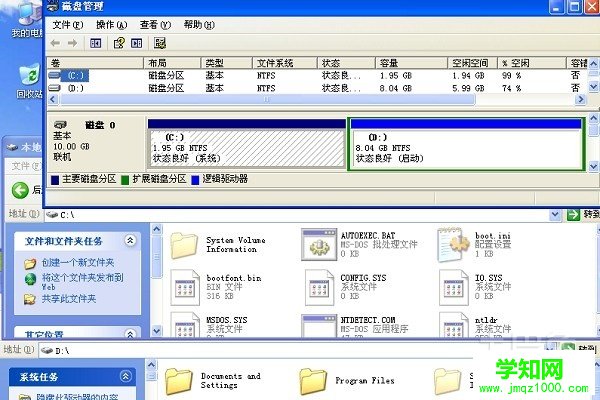Viewport: 600px width, 400px height.
Task: Open the My Computer desktop icon
Action: tap(30, 13)
